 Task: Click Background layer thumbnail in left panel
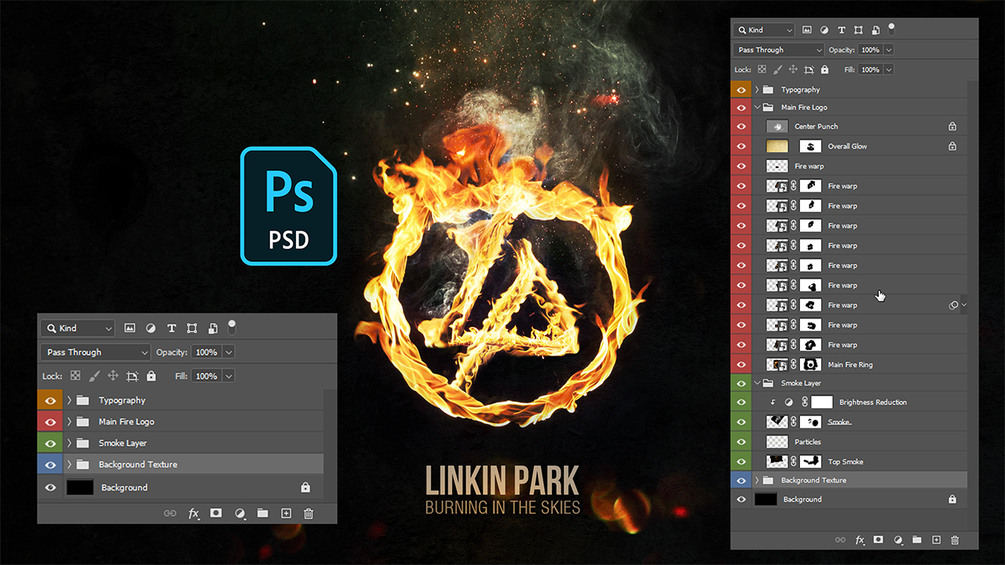[x=80, y=487]
